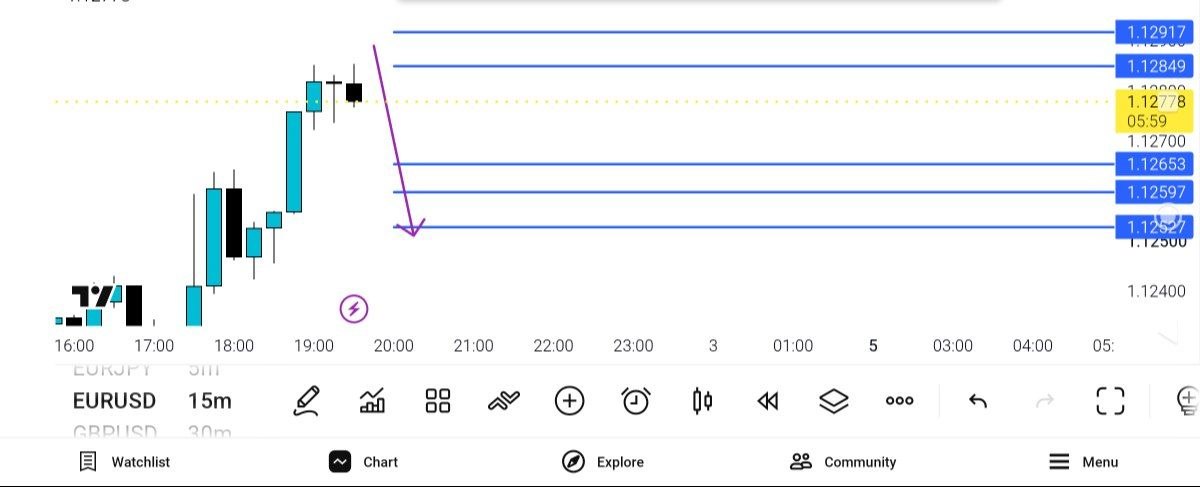Open the EURUSD symbol selector
The width and height of the screenshot is (1200, 487).
tap(114, 401)
